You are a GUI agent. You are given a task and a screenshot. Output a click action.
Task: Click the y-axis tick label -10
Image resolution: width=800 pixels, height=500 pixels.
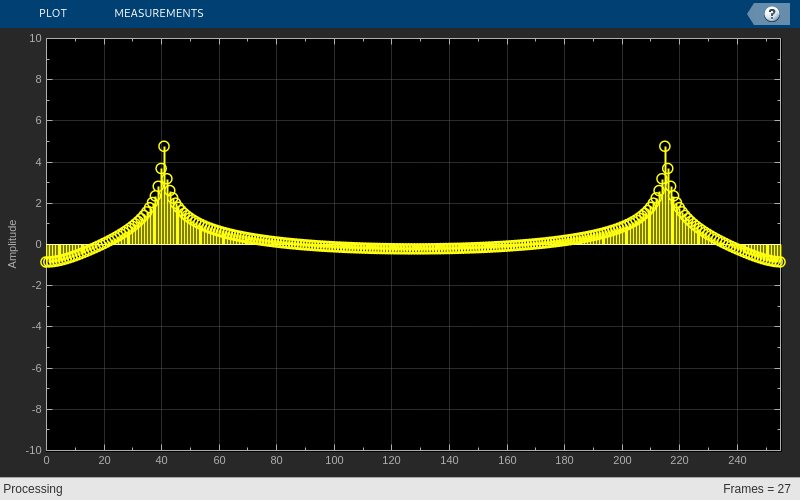tap(34, 451)
